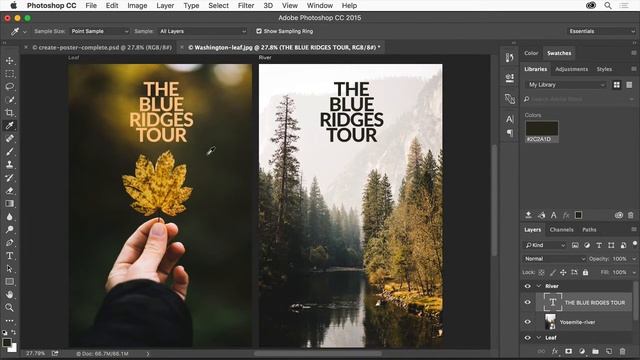This screenshot has height=360, width=640.
Task: Click the #2C2A1D library color swatch
Action: pos(542,128)
